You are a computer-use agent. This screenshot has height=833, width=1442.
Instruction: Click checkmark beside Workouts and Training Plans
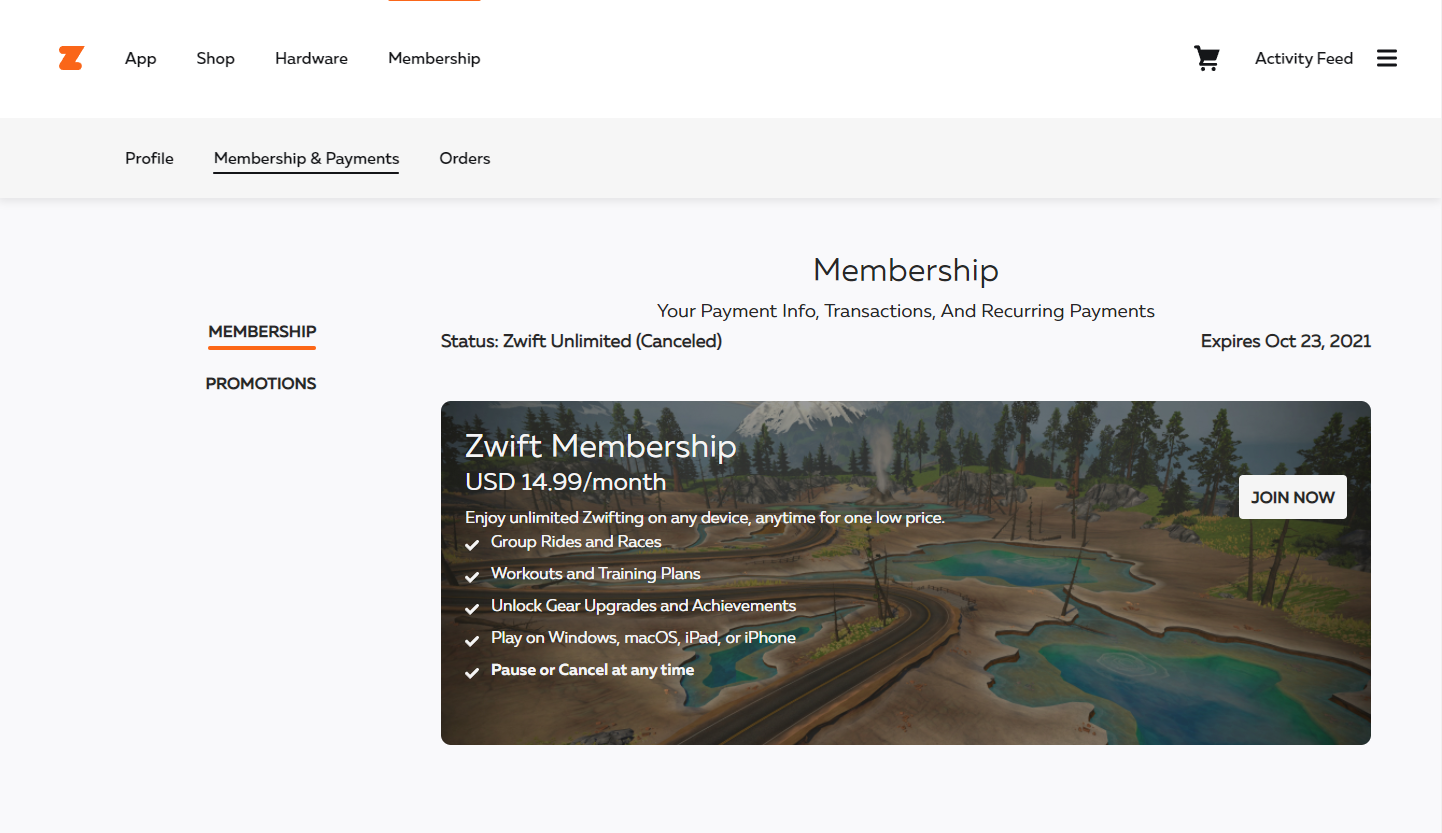click(x=472, y=577)
